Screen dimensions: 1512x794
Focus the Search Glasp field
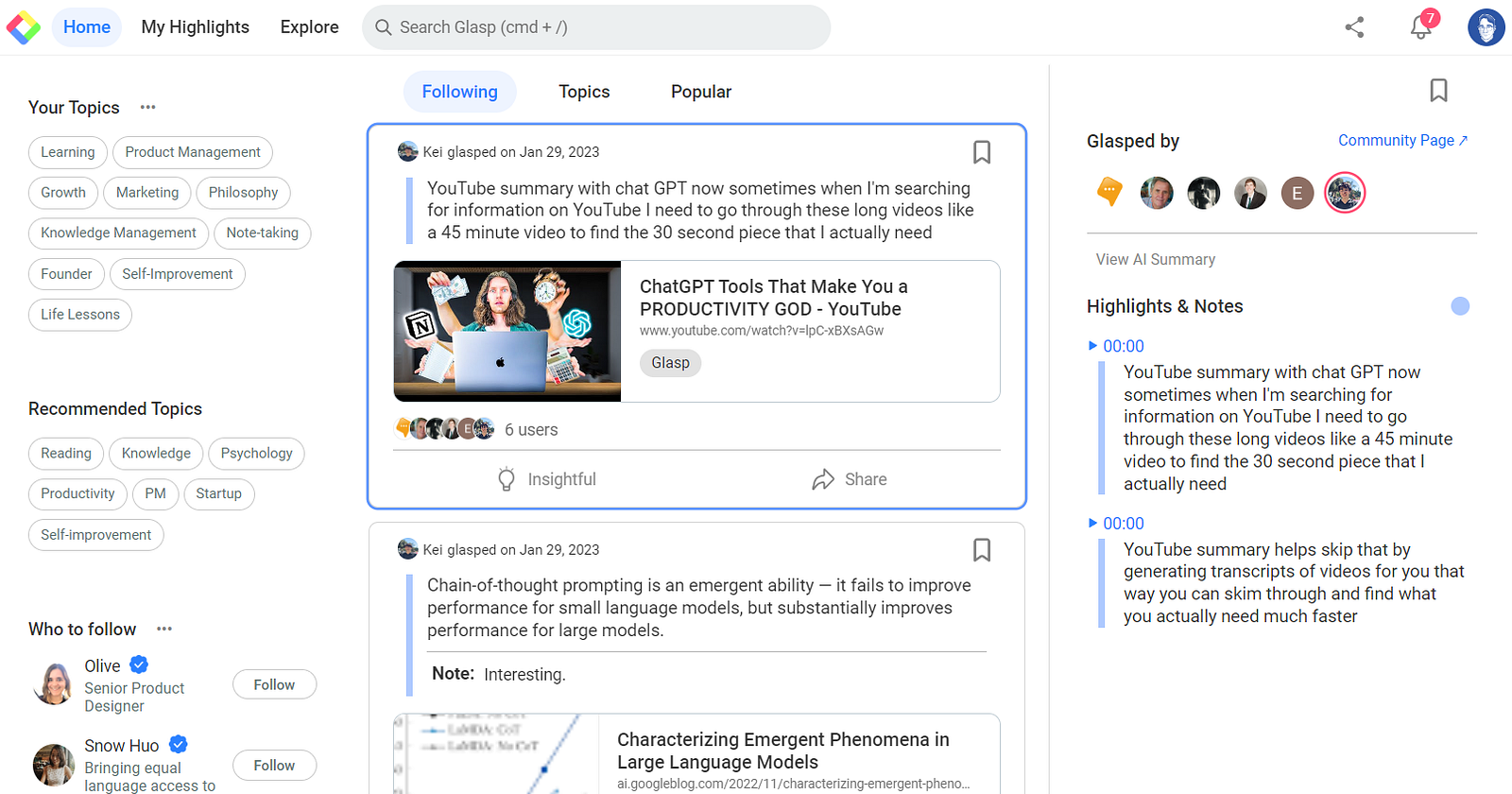point(596,27)
